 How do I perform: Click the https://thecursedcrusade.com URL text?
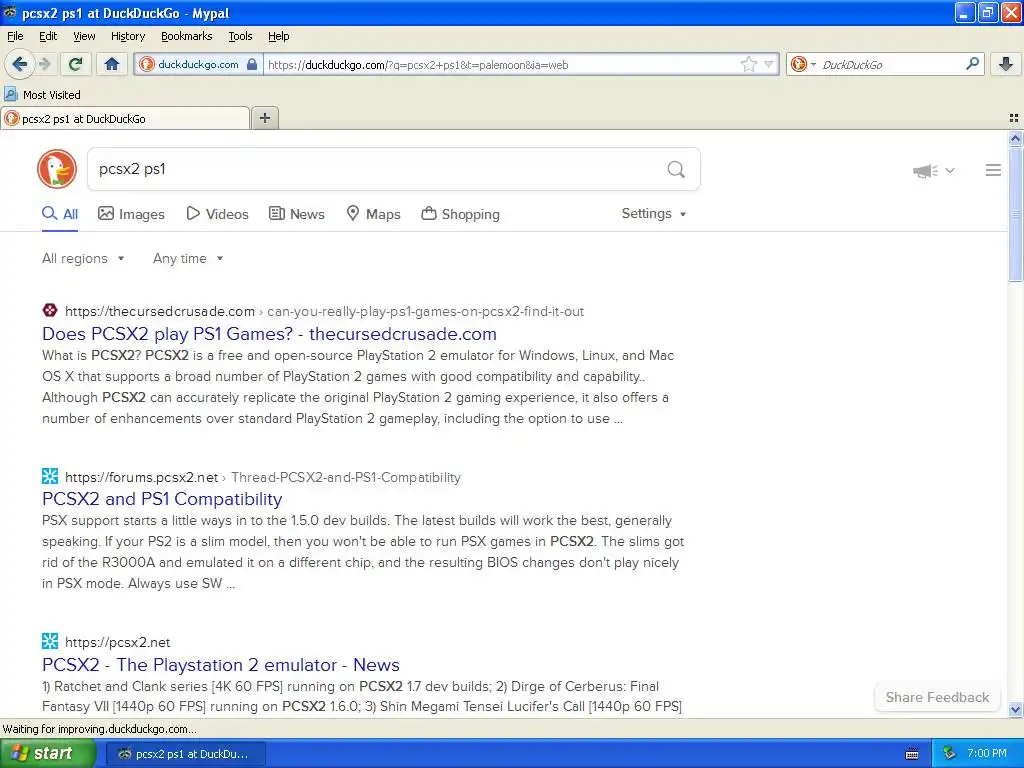click(160, 311)
